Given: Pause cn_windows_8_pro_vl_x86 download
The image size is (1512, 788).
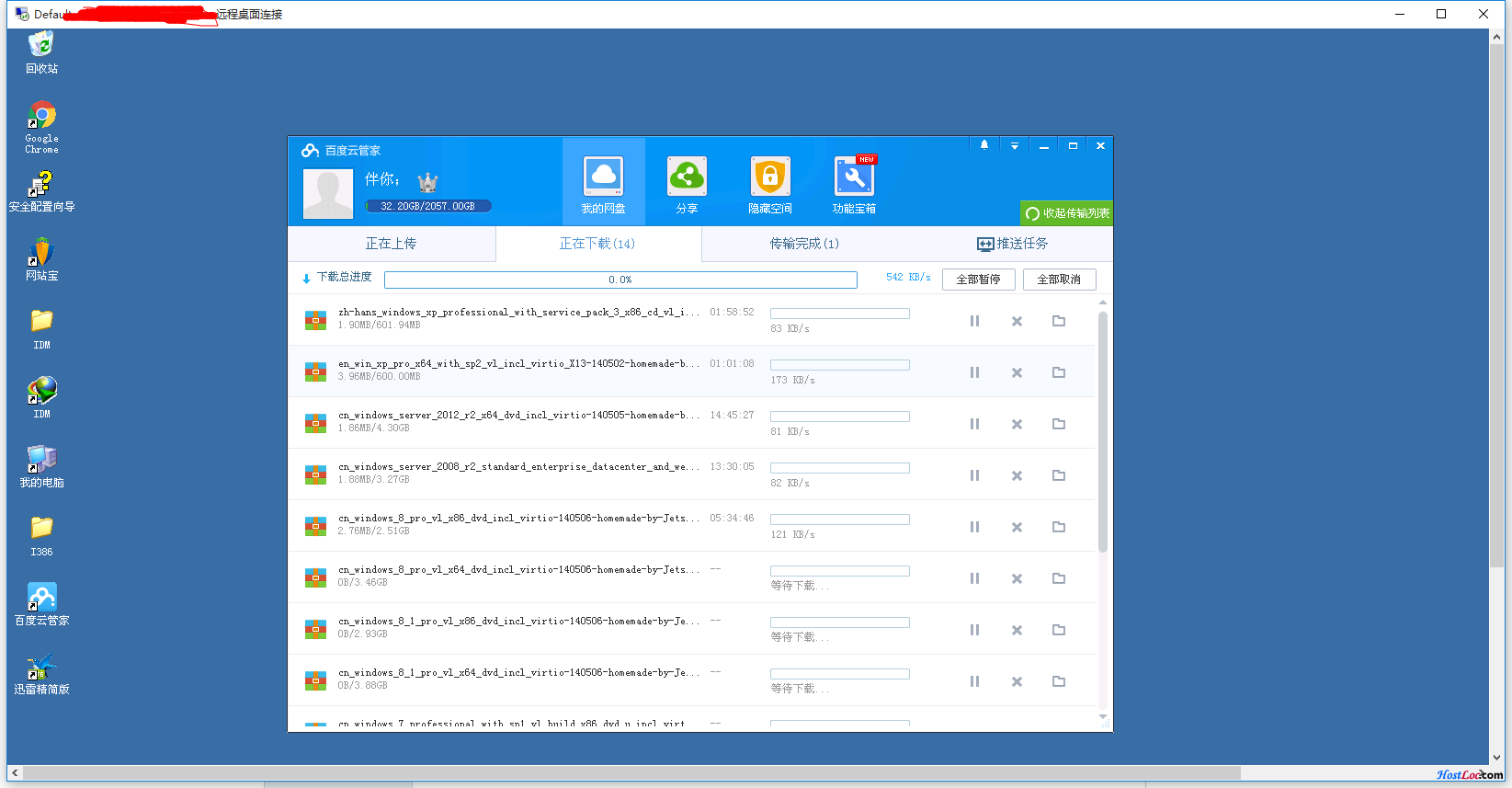Looking at the screenshot, I should (x=974, y=527).
